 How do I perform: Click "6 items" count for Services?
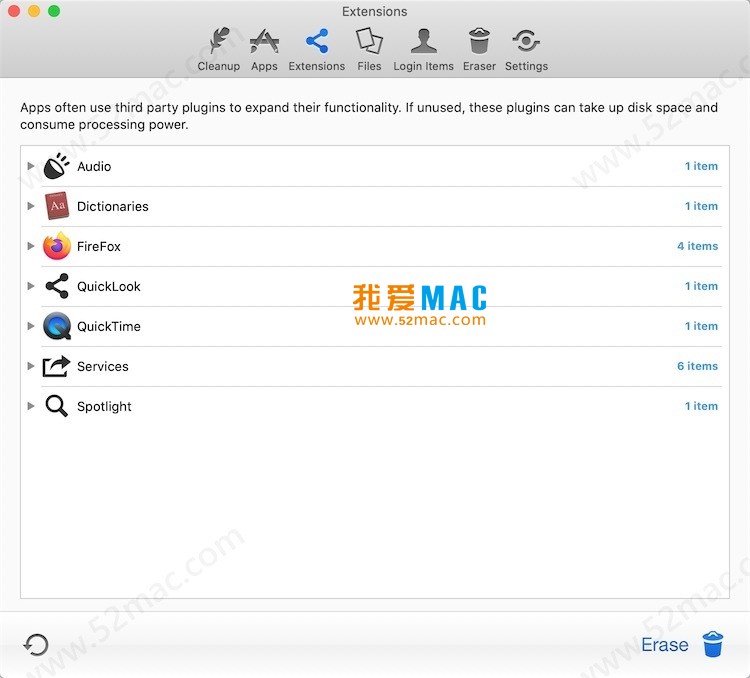point(697,366)
